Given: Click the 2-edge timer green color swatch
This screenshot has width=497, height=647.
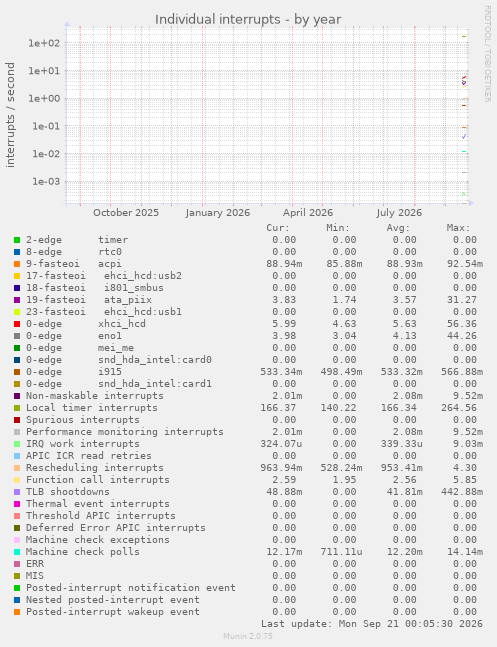Looking at the screenshot, I should coord(17,240).
